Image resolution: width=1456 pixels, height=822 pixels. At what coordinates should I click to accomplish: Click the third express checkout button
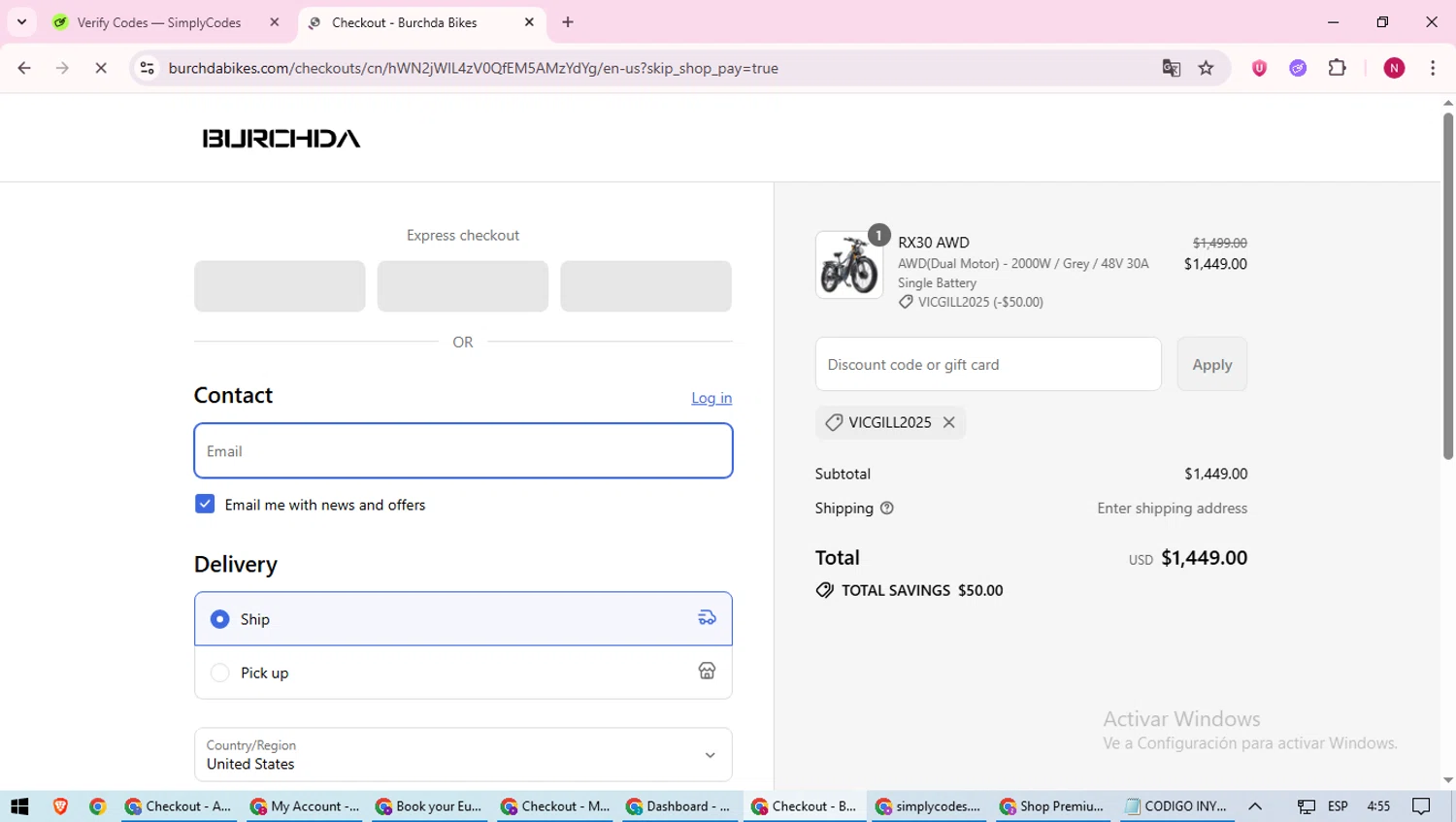[x=645, y=286]
